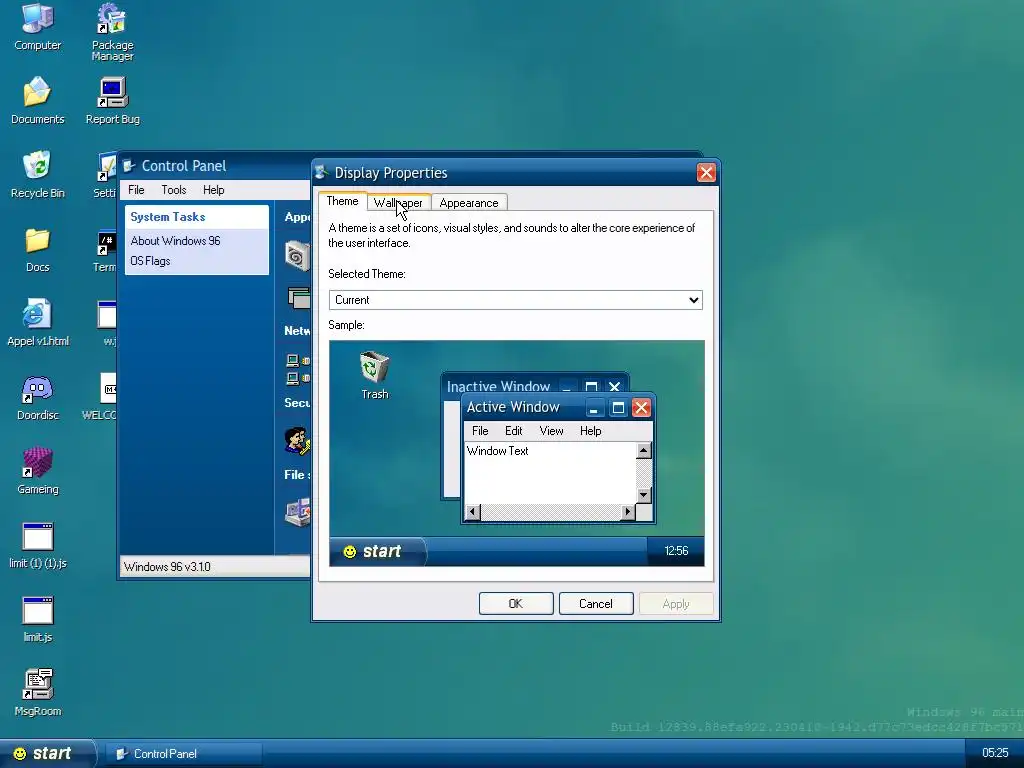Launch the Doordisc desktop icon
The height and width of the screenshot is (768, 1024).
point(37,396)
